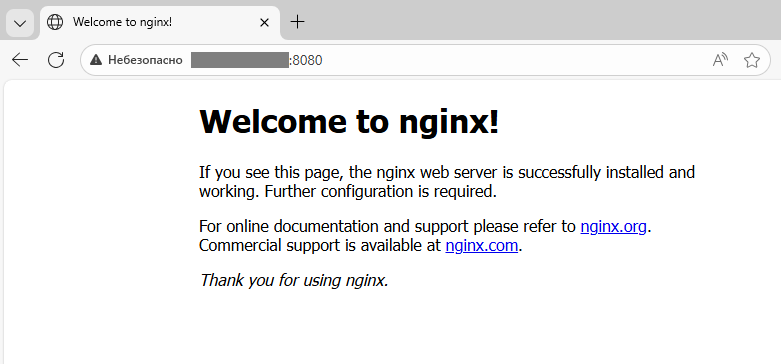Add page to favorites with star icon
This screenshot has width=781, height=364.
point(752,60)
